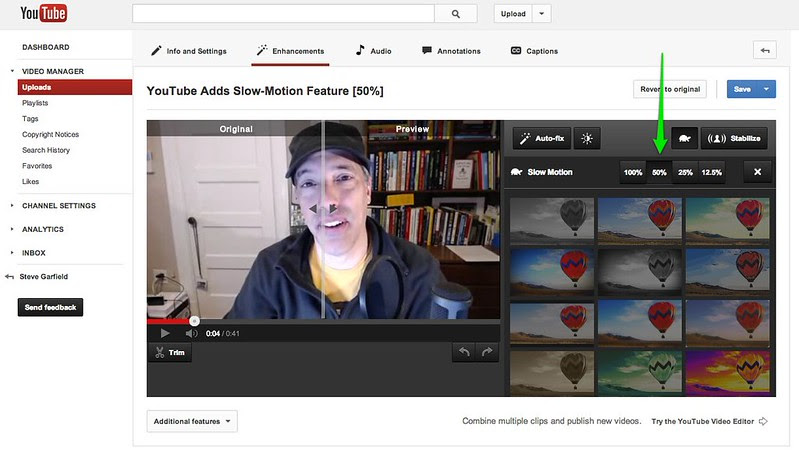Apply the faded filter at second row right
Viewport: 799px width, 458px height.
[x=728, y=272]
